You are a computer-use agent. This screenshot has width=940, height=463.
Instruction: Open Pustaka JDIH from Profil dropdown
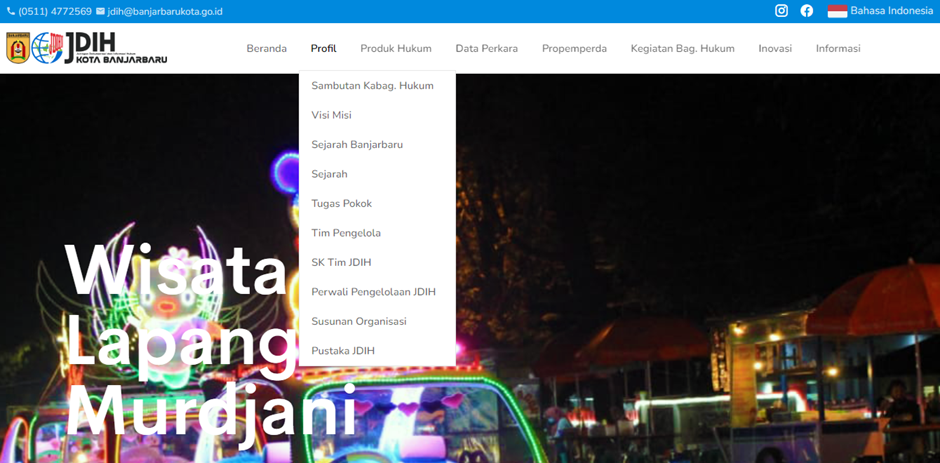[x=343, y=351]
